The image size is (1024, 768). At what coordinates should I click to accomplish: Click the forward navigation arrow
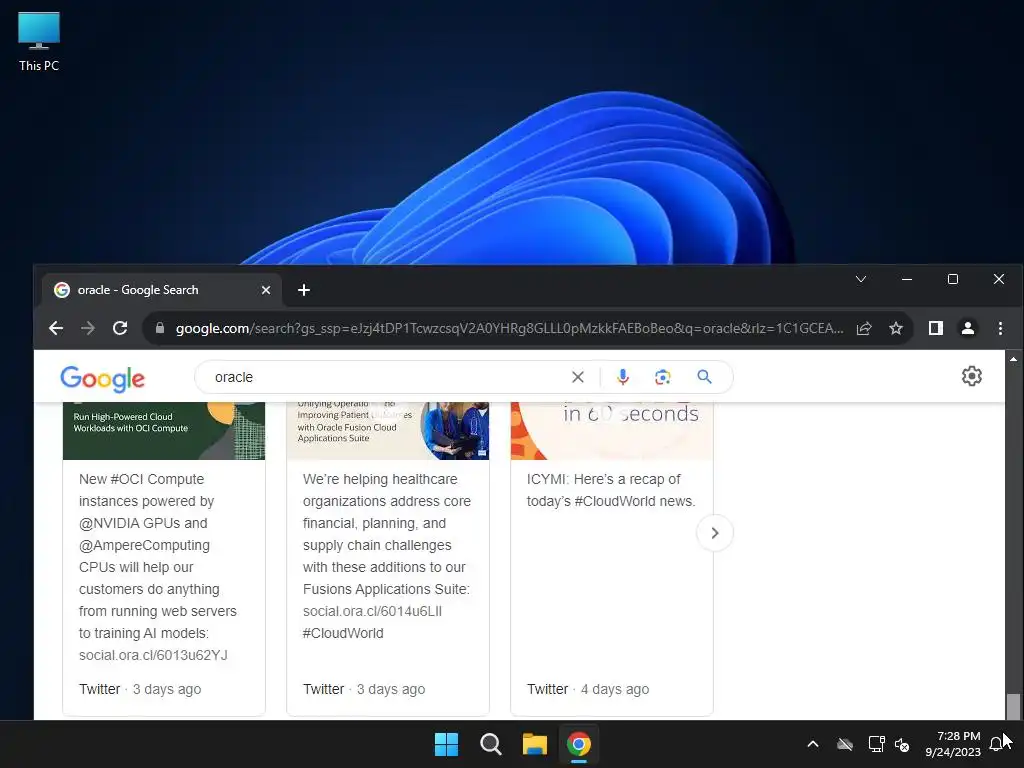tap(88, 328)
